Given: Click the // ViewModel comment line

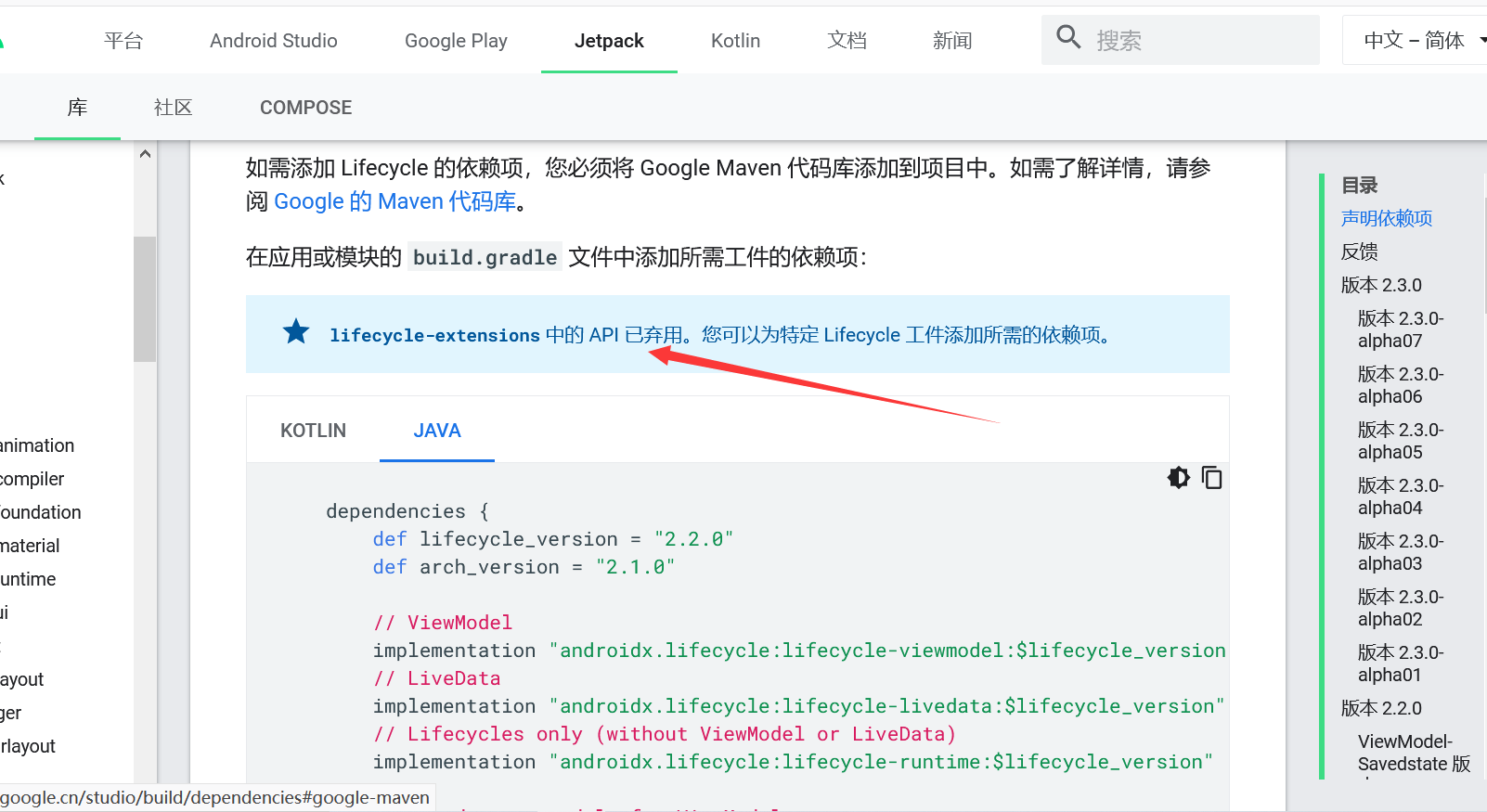Looking at the screenshot, I should 443,623.
